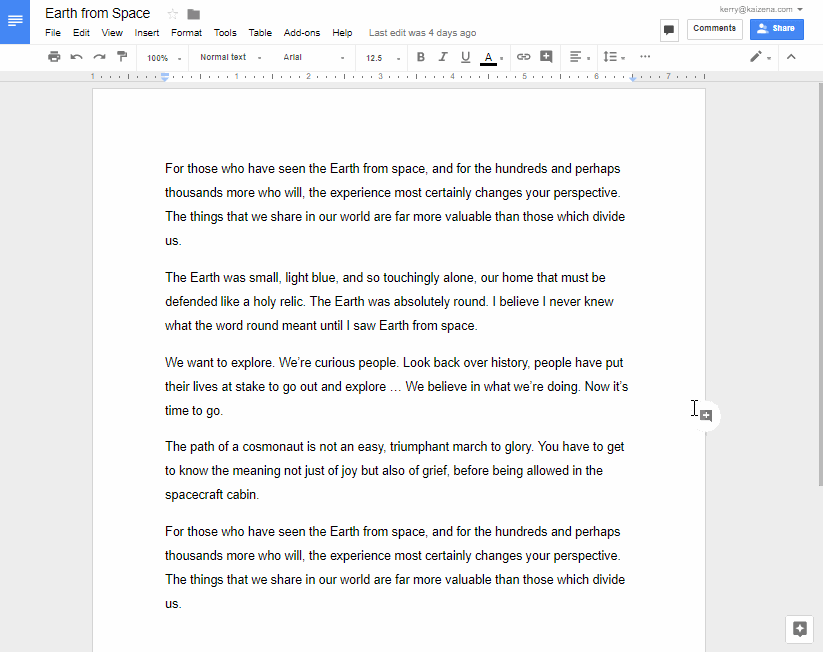Insert a link with the link icon

523,57
